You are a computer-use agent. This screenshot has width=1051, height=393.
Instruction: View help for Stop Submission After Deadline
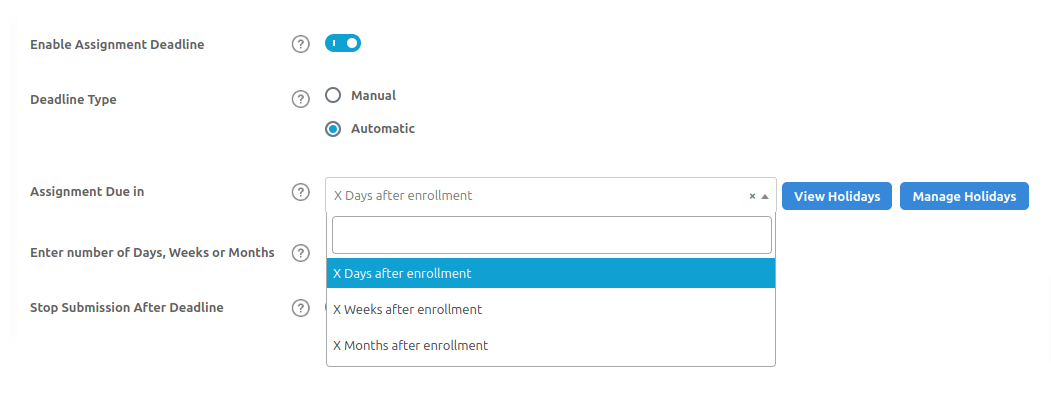point(301,308)
